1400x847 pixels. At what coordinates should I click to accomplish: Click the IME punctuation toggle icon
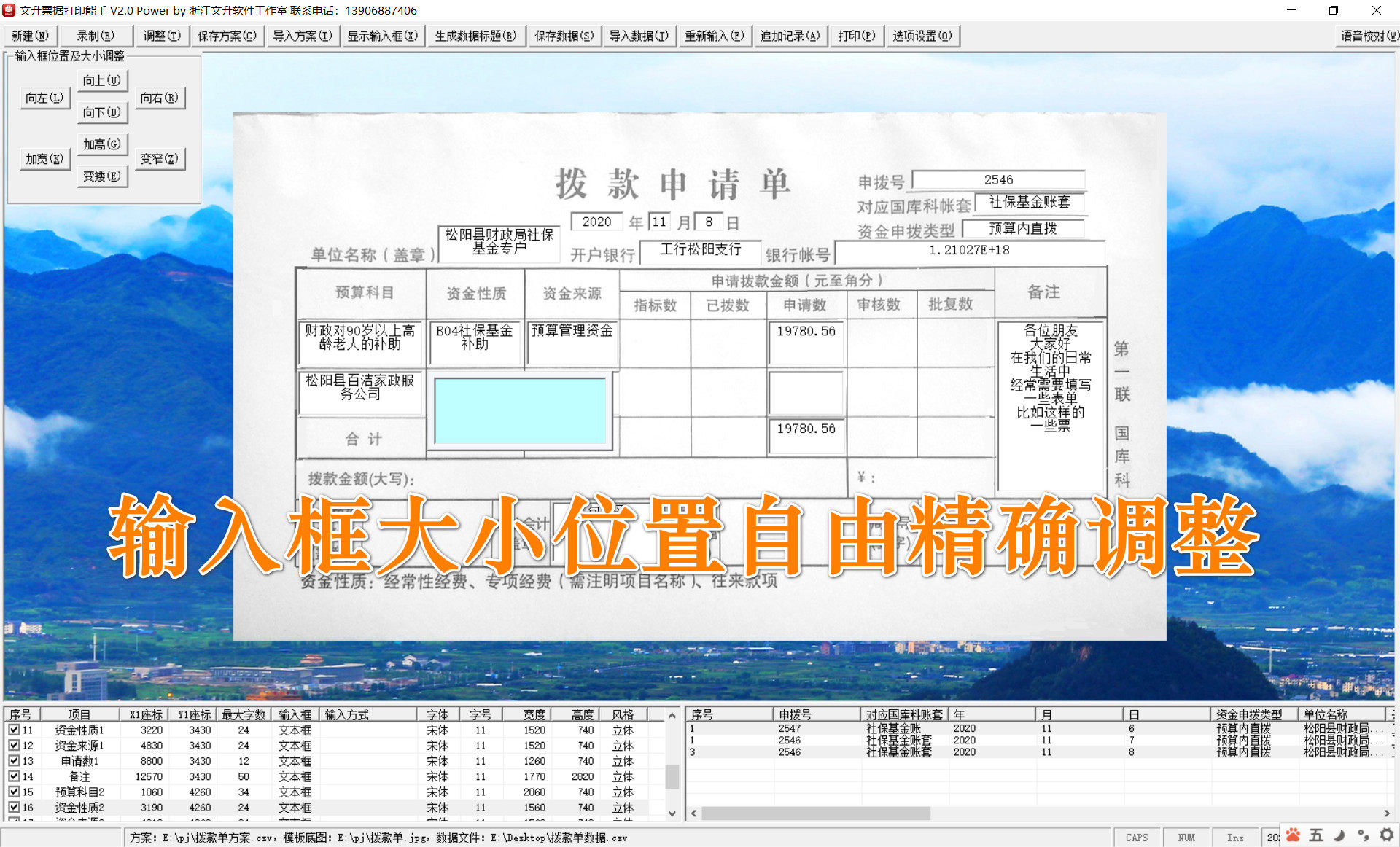1363,835
